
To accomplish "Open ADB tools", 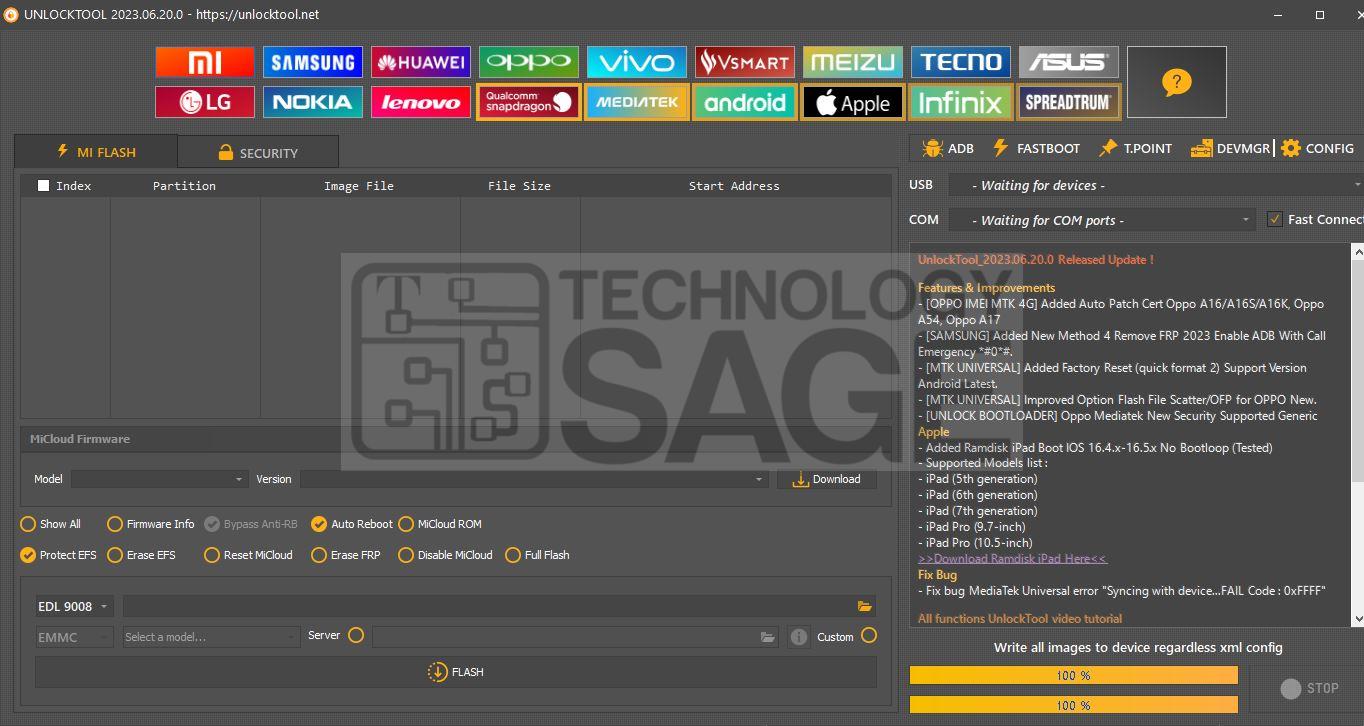I will click(947, 148).
